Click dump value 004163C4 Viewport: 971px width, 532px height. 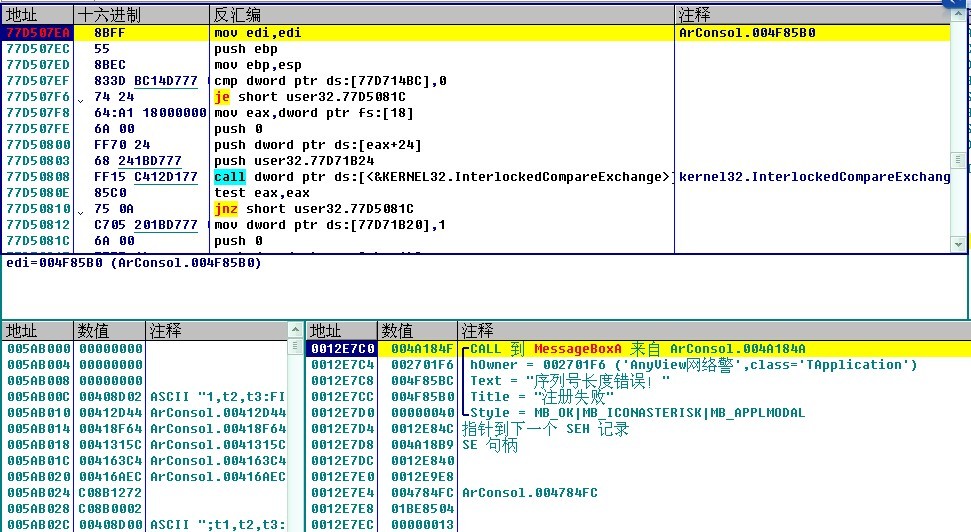pyautogui.click(x=110, y=461)
